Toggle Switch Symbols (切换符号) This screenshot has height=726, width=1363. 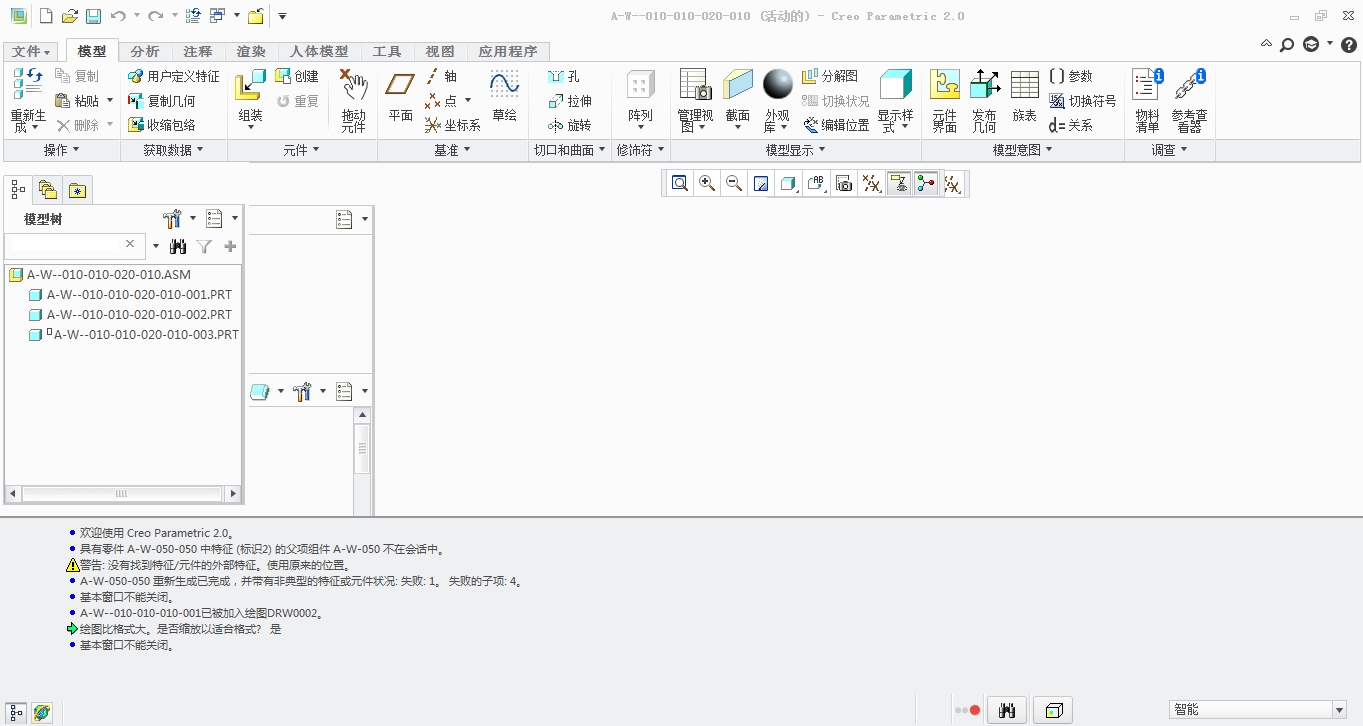pos(1083,100)
